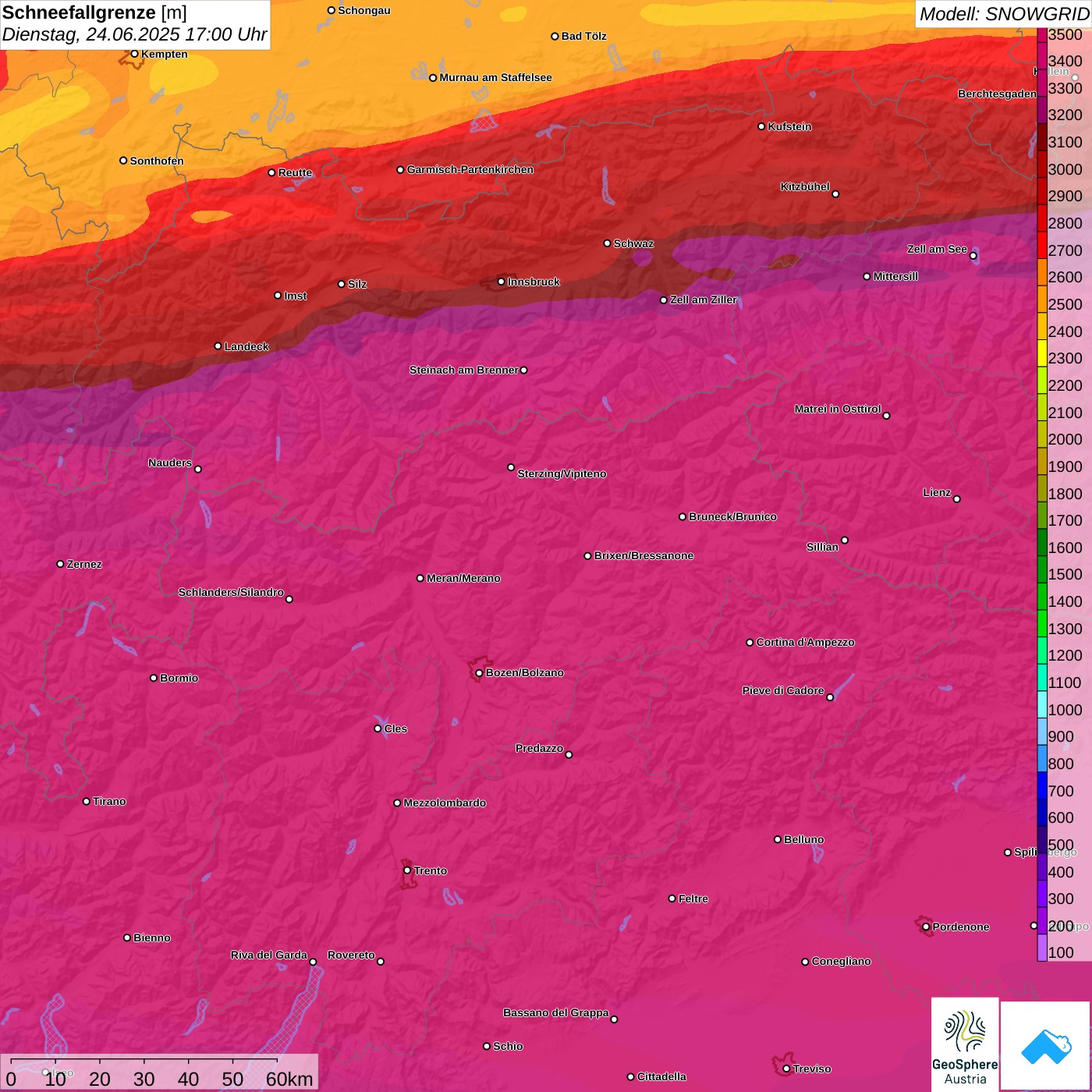
Task: Click the Cles label
Action: tap(395, 729)
